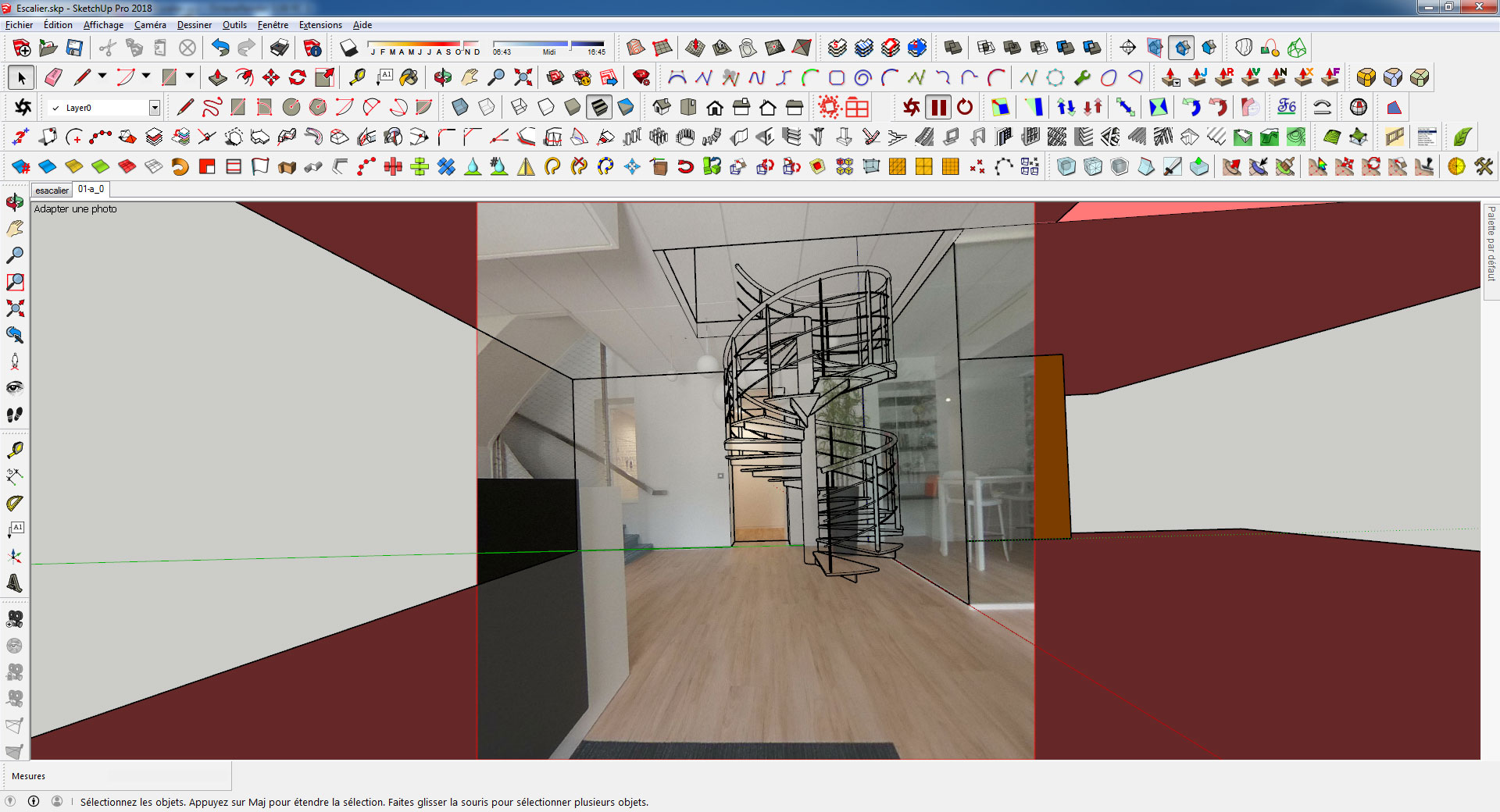This screenshot has height=812, width=1500.
Task: Select the Pie arc tool
Action: 424,107
